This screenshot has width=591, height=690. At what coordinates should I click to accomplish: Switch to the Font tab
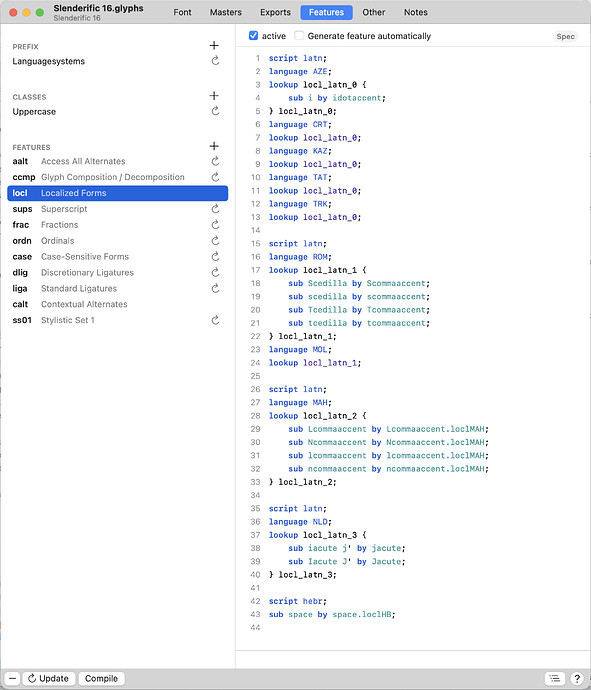click(x=182, y=12)
